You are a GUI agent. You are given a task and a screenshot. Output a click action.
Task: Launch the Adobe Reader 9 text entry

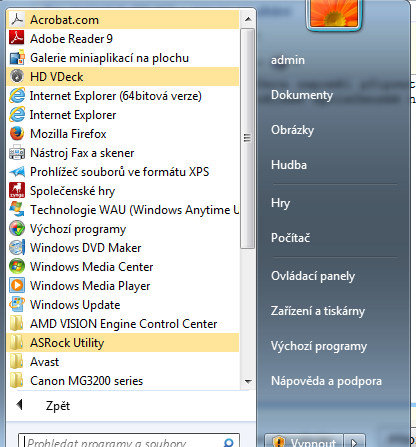[71, 39]
